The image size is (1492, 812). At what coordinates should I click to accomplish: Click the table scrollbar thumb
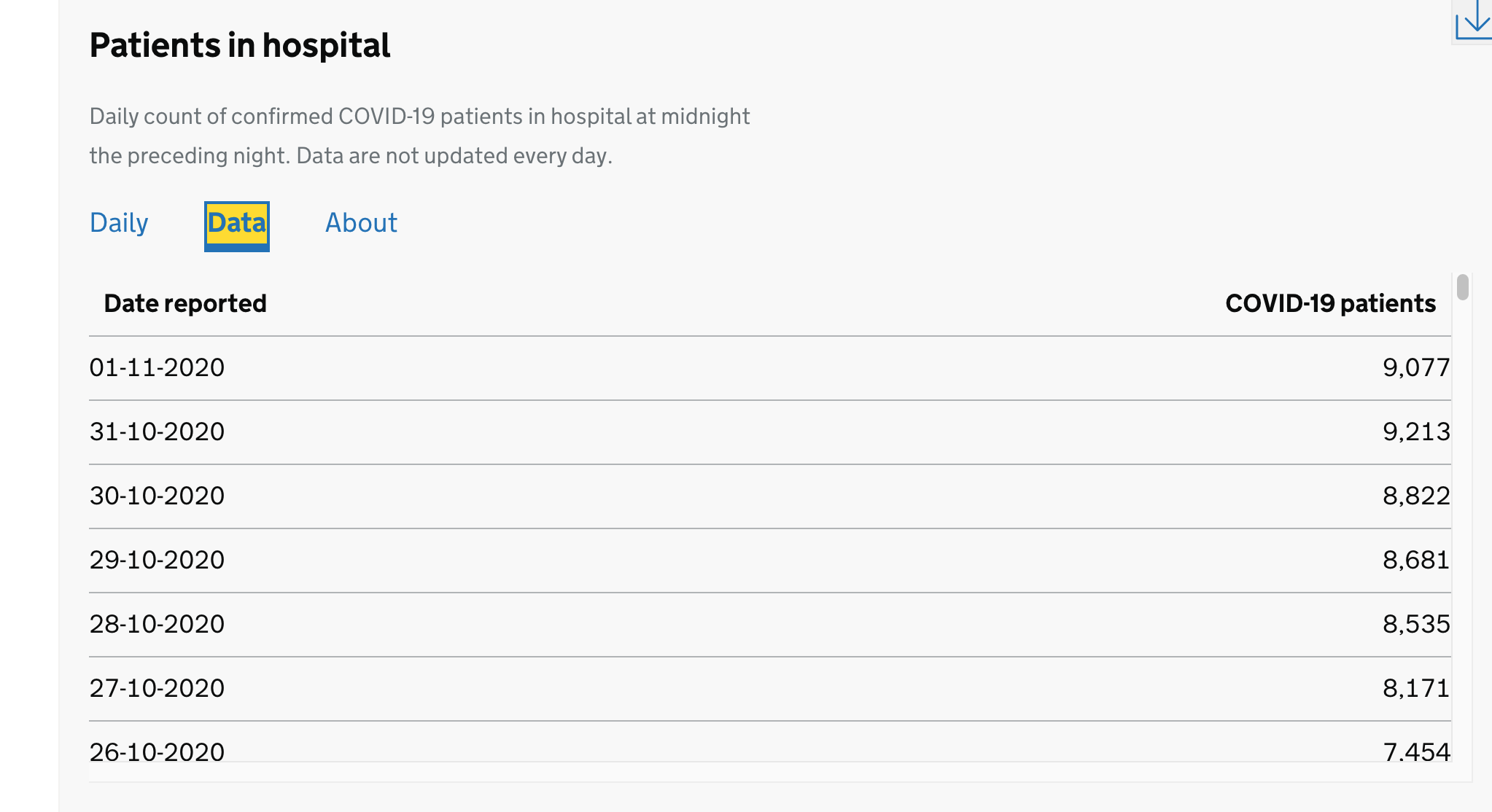point(1462,287)
